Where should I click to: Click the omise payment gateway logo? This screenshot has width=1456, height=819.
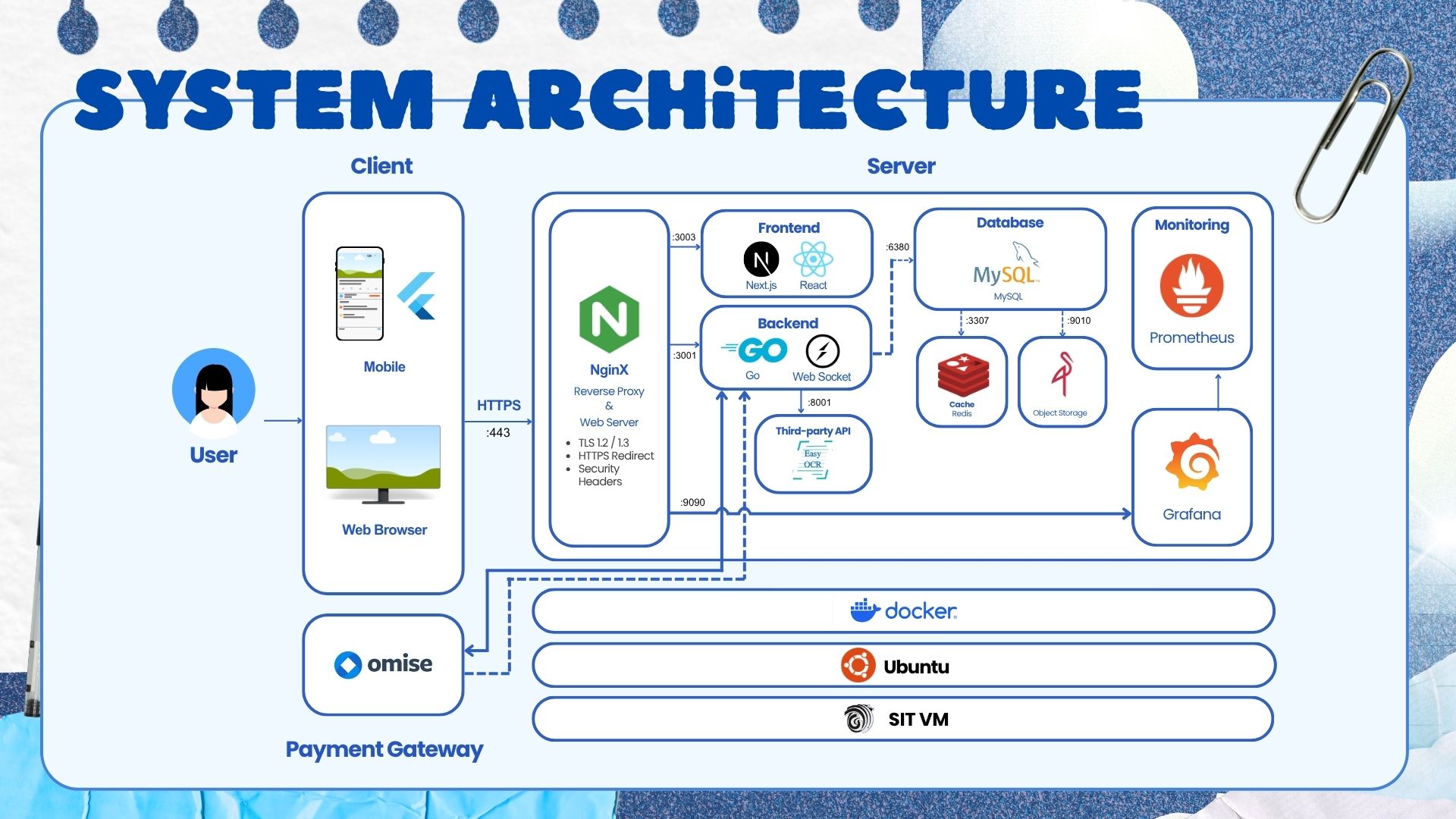(383, 664)
